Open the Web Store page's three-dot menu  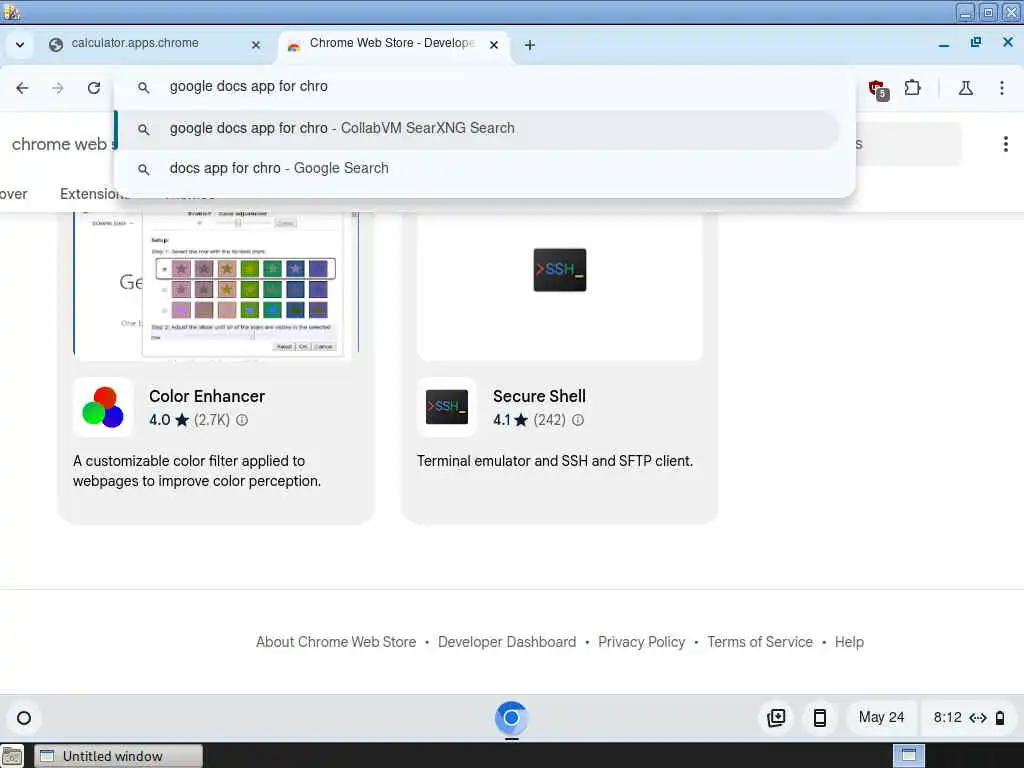[x=1006, y=144]
